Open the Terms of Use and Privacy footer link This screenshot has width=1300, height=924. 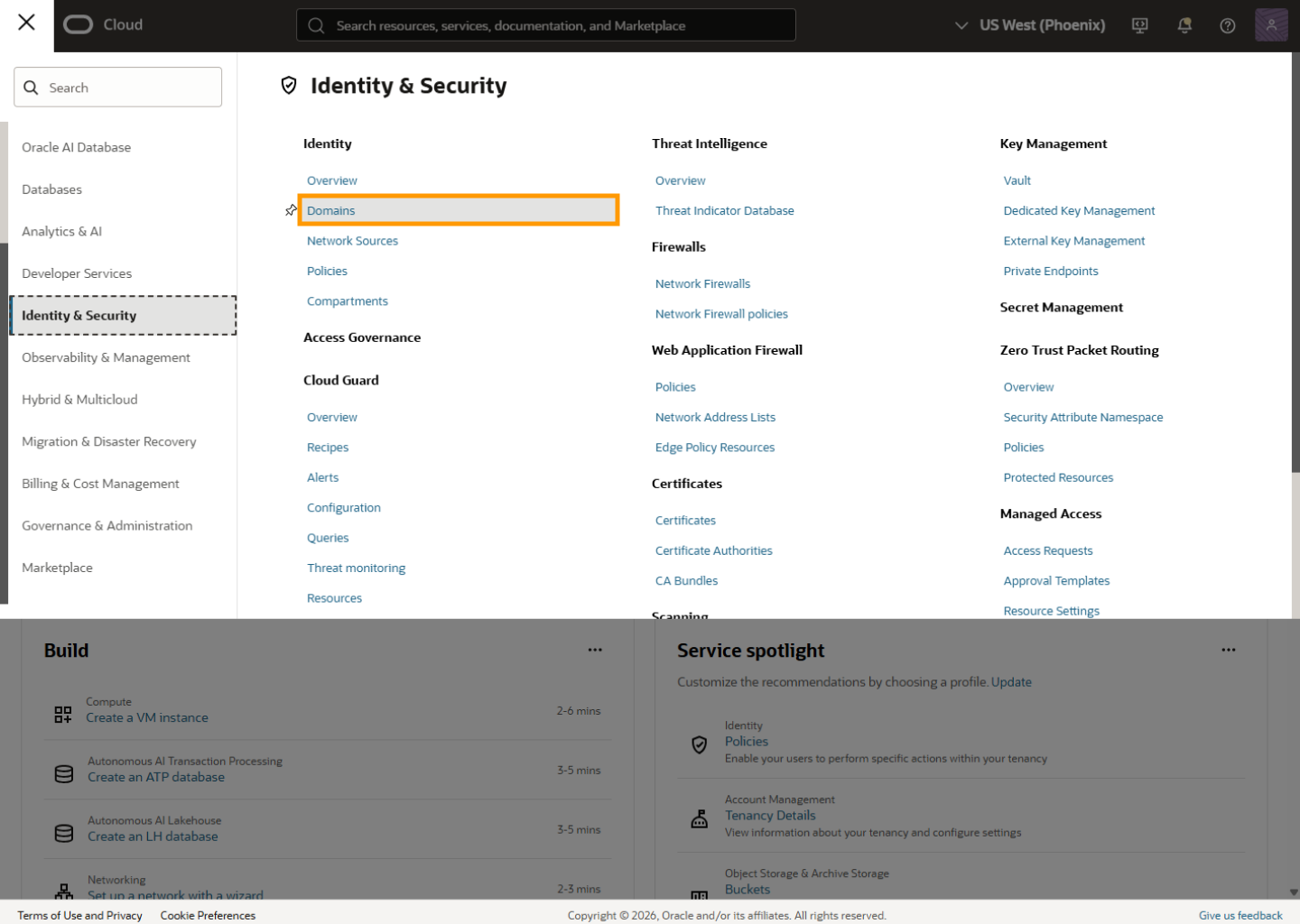point(80,915)
